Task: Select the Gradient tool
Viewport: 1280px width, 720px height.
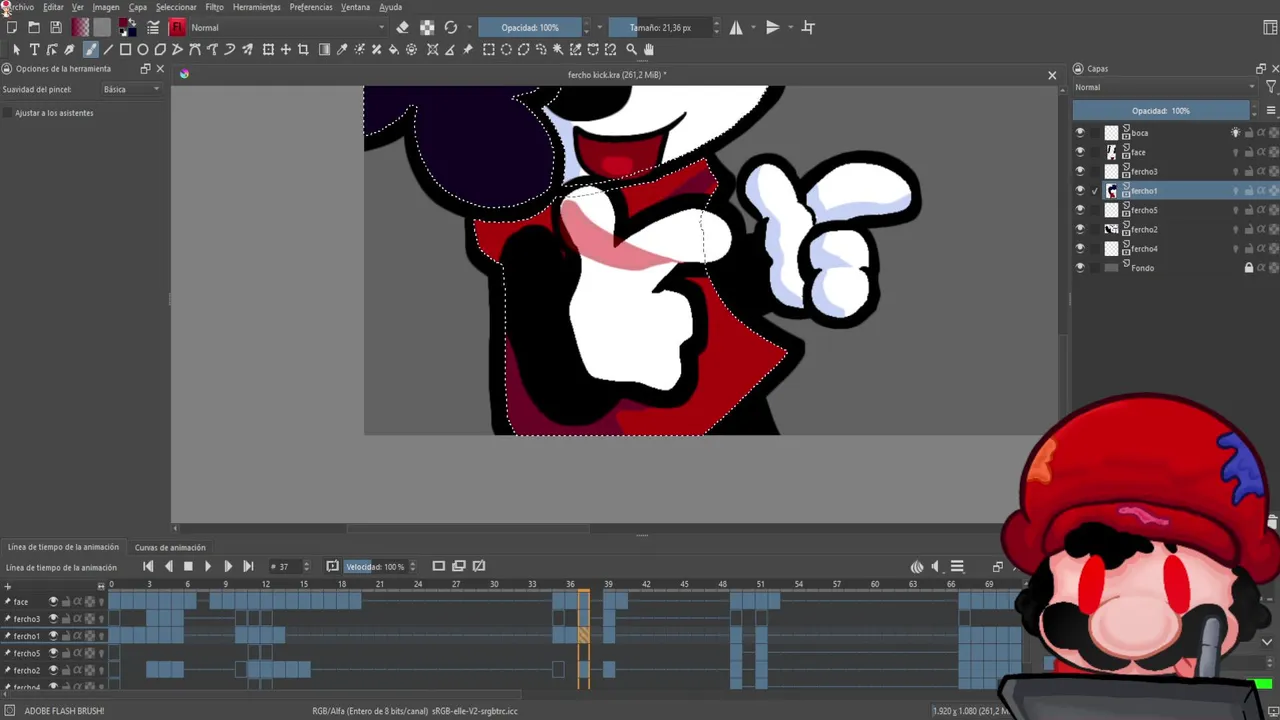Action: point(324,49)
